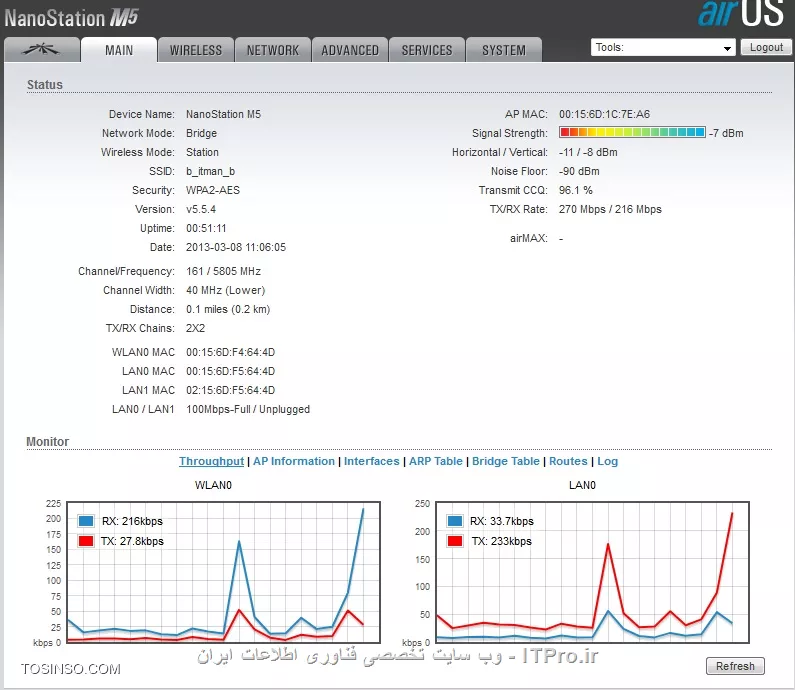Click the Channel Width value 40 MHz (Lower)
The height and width of the screenshot is (690, 795).
pos(226,290)
